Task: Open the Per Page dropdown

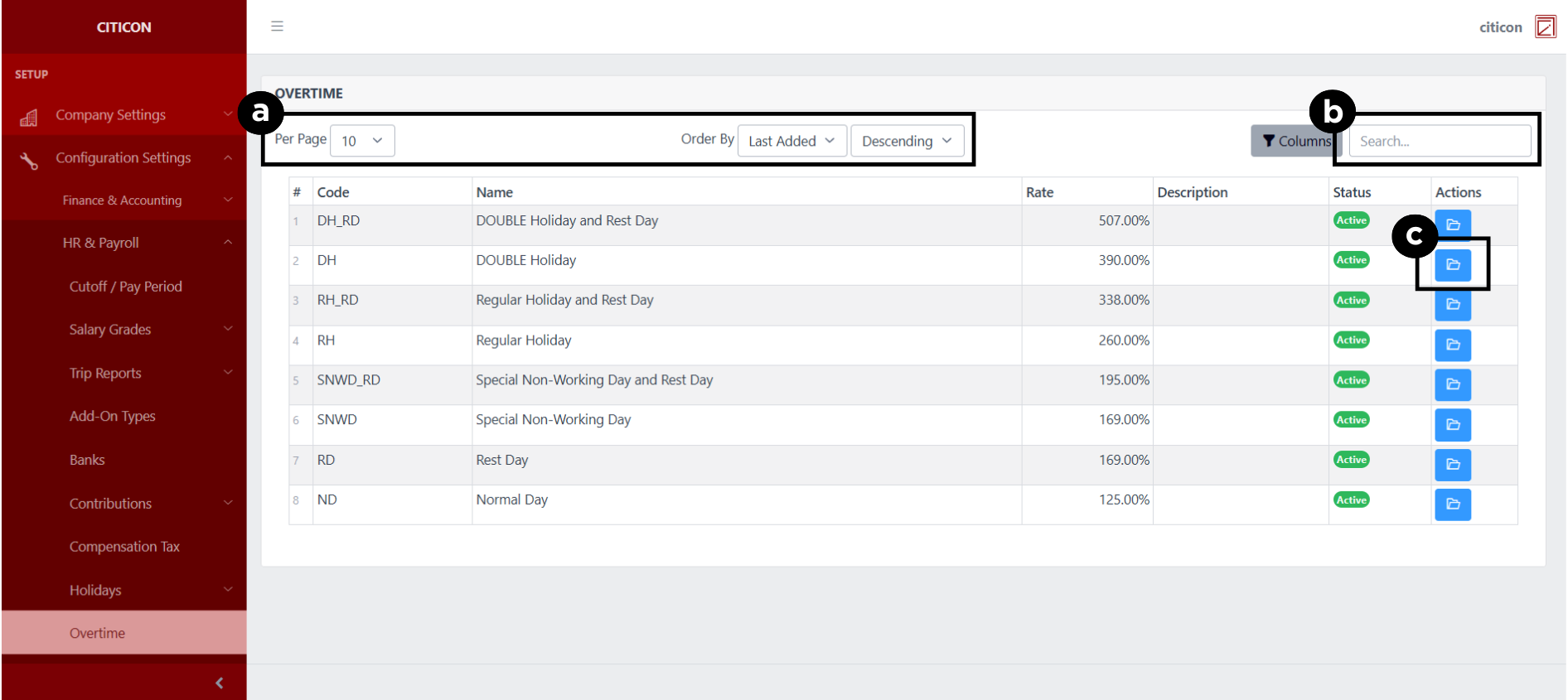Action: point(362,141)
